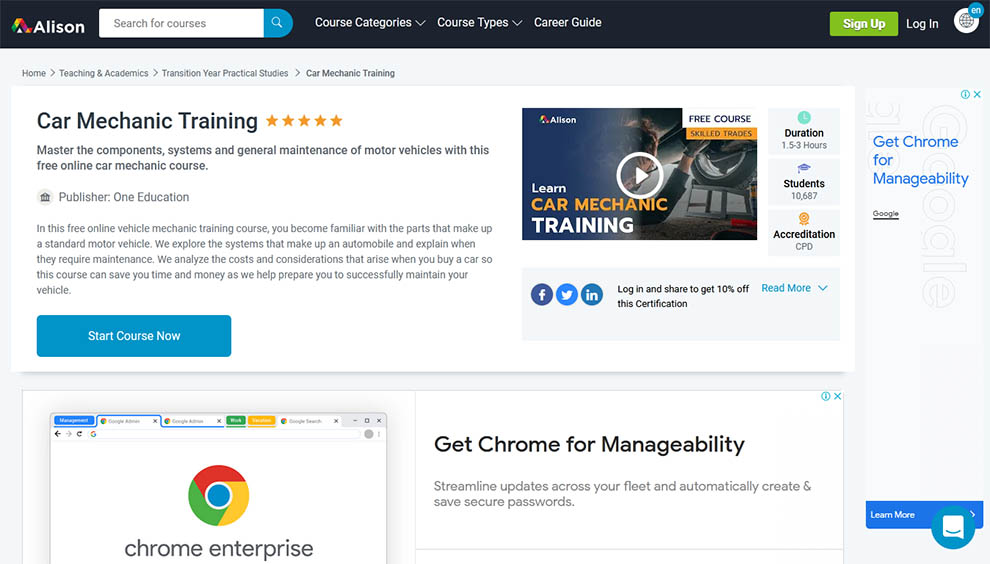This screenshot has width=990, height=564.
Task: Open Career Guide
Action: click(568, 23)
